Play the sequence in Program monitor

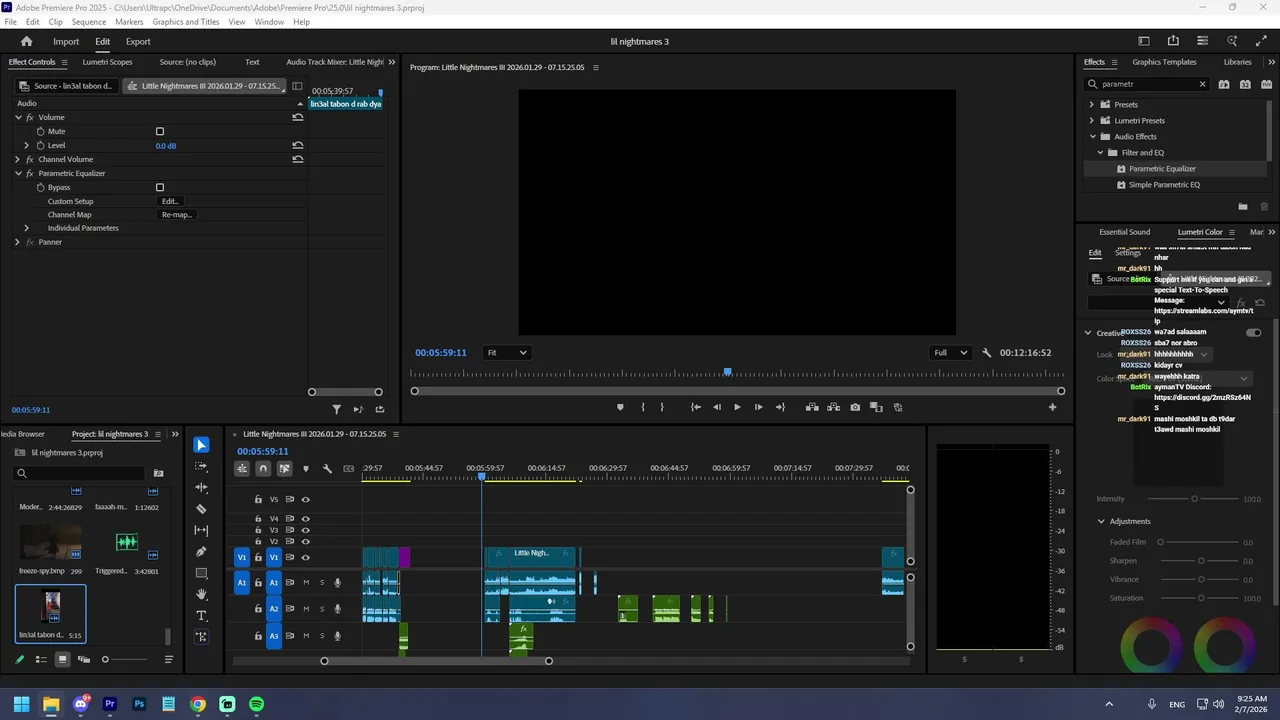click(737, 407)
